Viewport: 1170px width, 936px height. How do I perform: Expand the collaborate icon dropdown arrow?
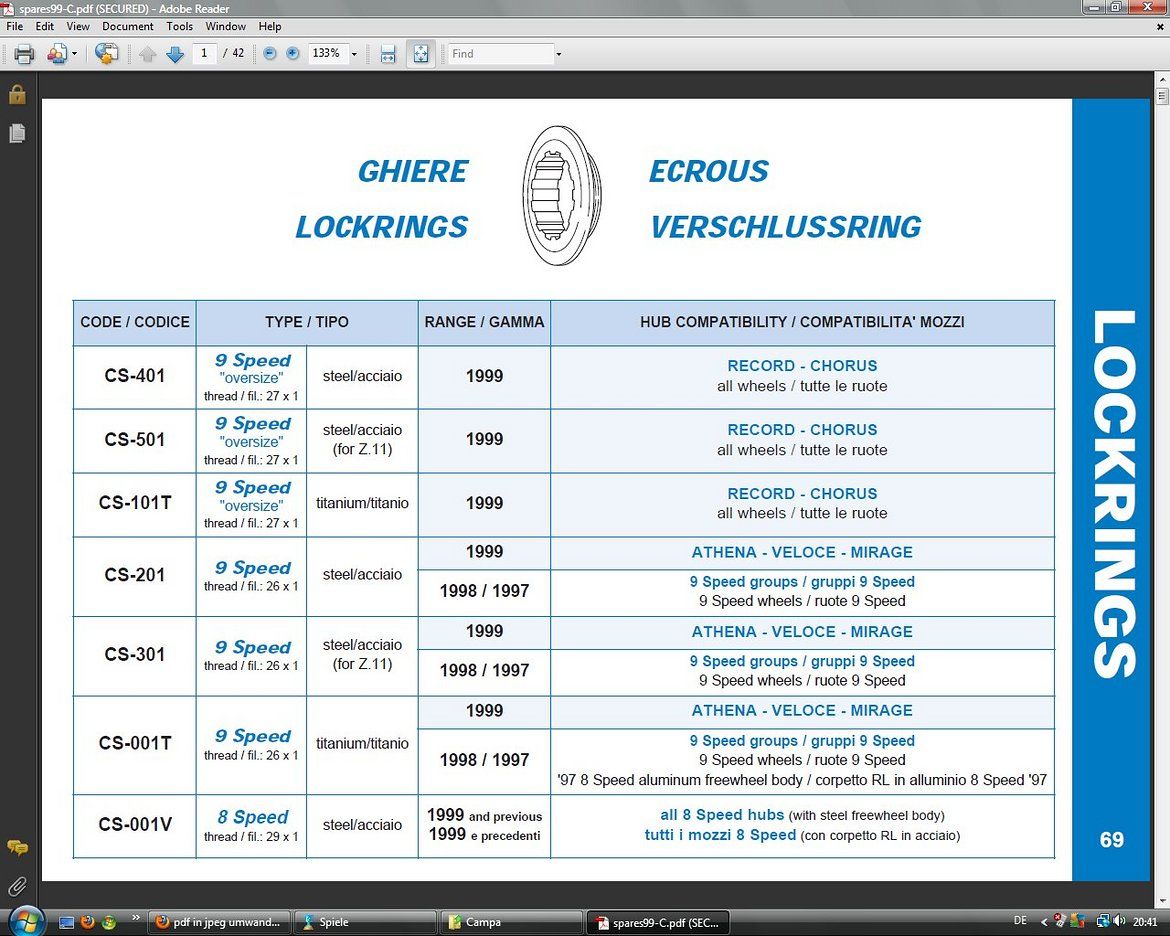74,54
